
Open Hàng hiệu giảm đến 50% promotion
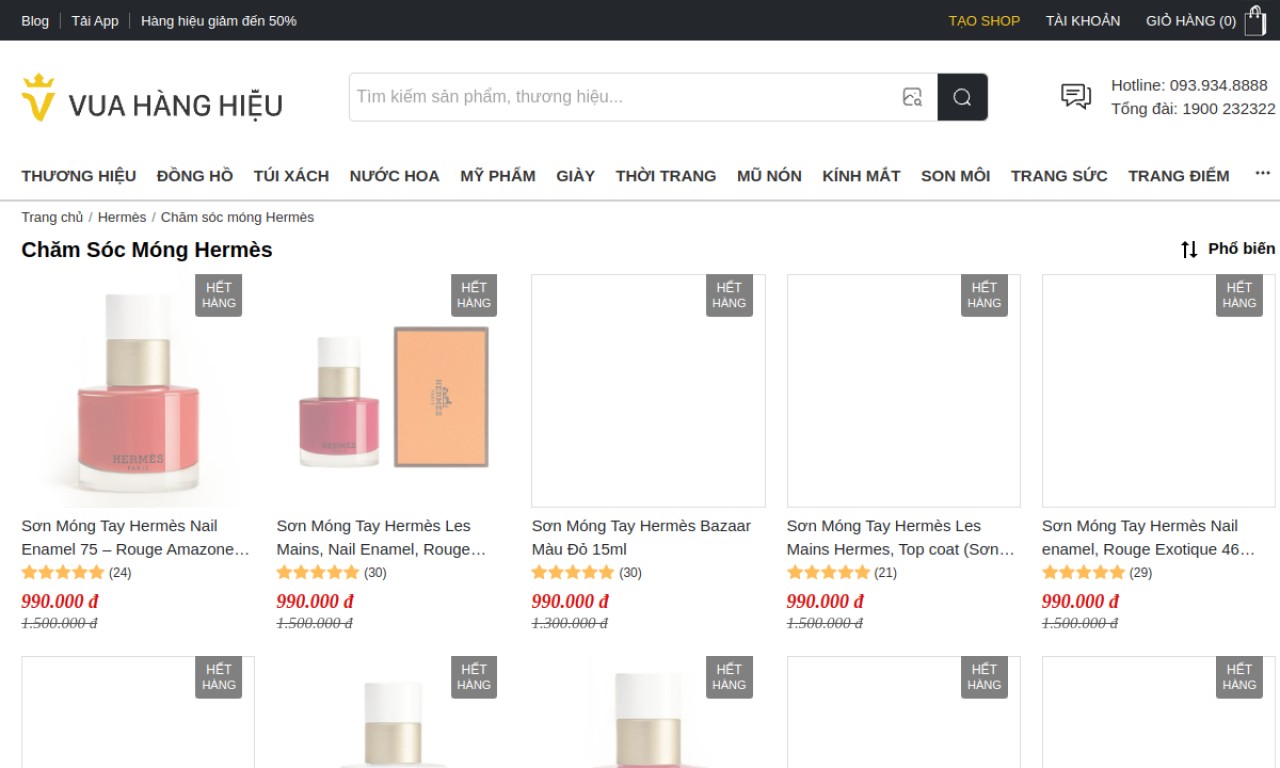[x=219, y=20]
